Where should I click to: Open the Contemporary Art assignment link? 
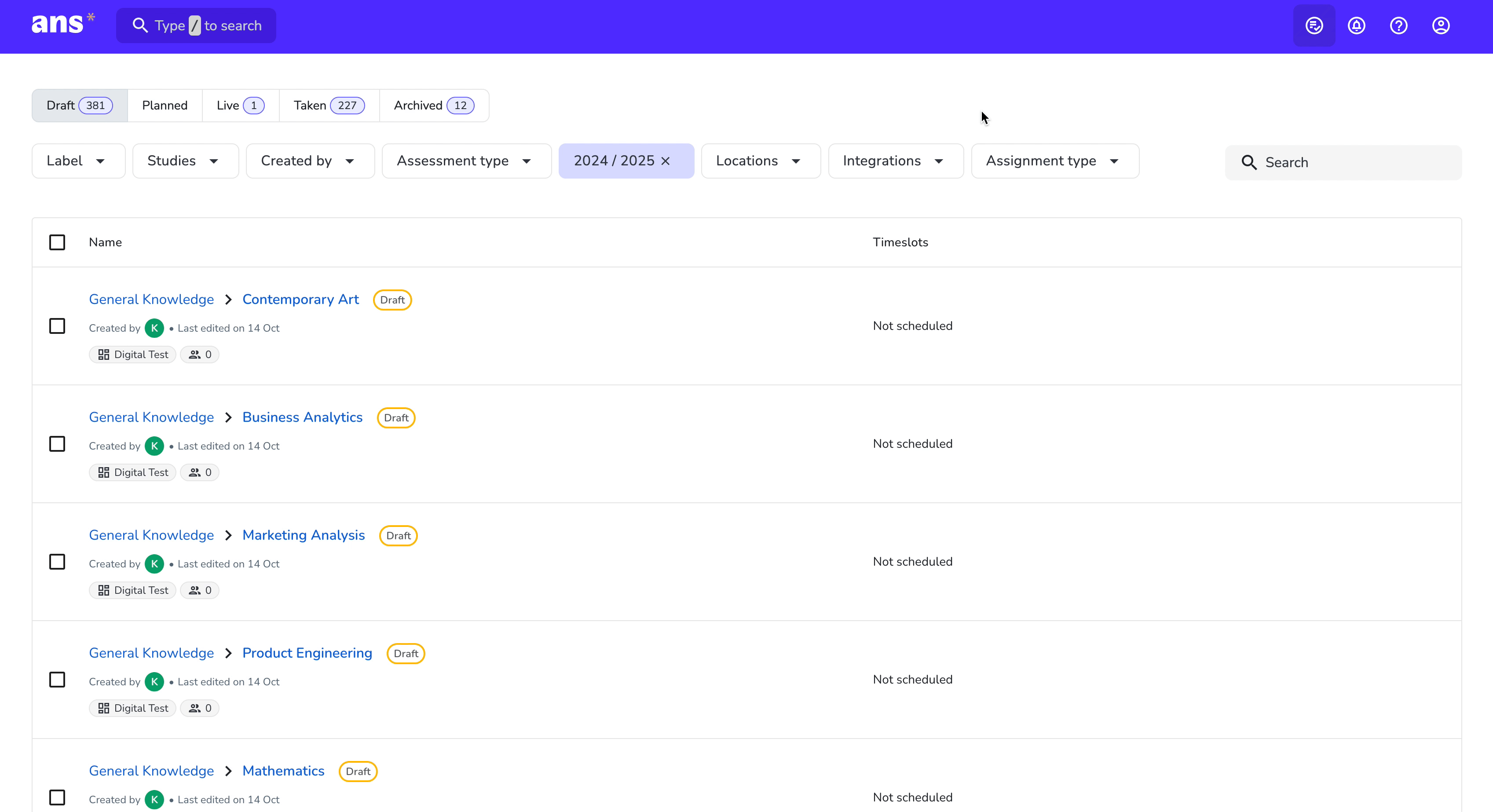[x=300, y=300]
